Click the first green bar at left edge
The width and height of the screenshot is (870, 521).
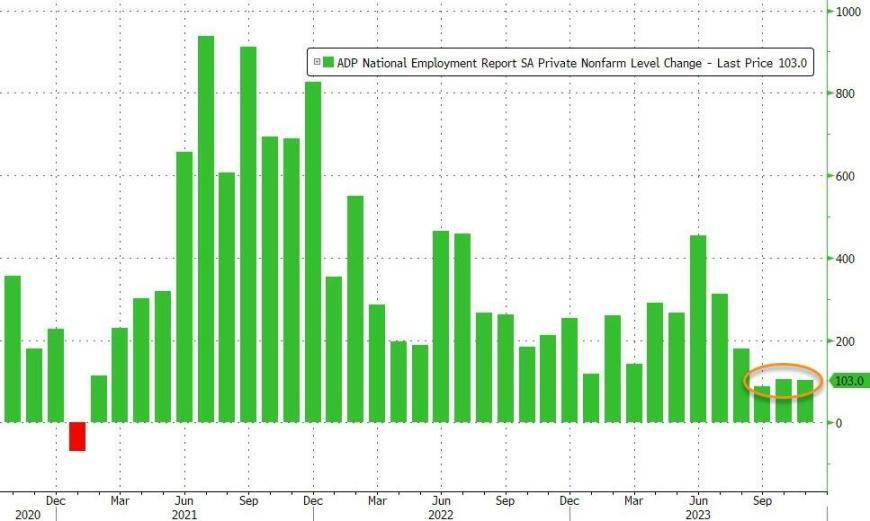tap(12, 349)
